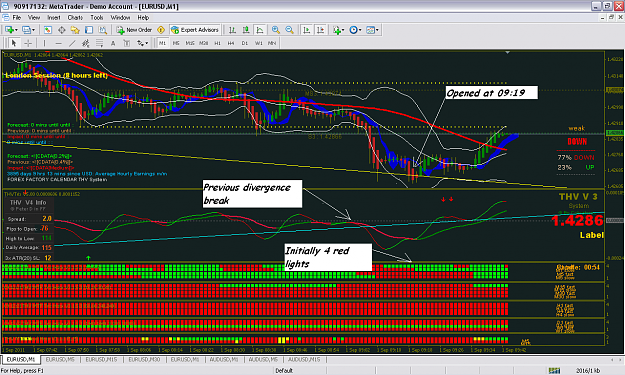Select the Arrows drawing tool

coord(140,43)
